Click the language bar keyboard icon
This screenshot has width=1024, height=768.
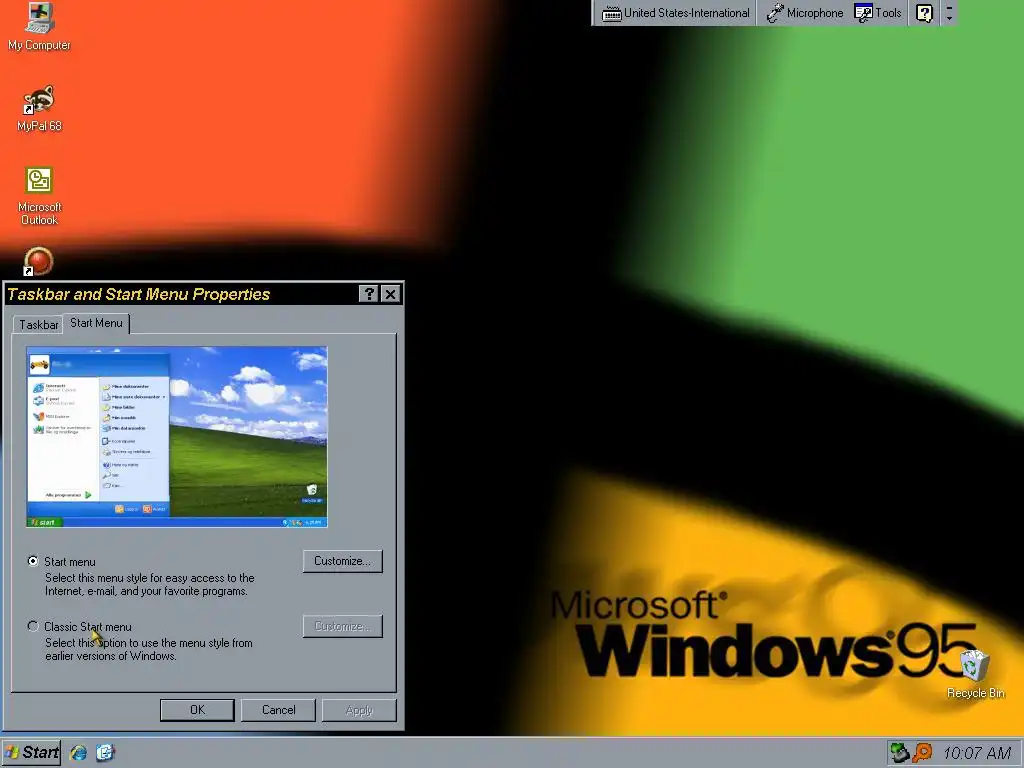tap(611, 13)
